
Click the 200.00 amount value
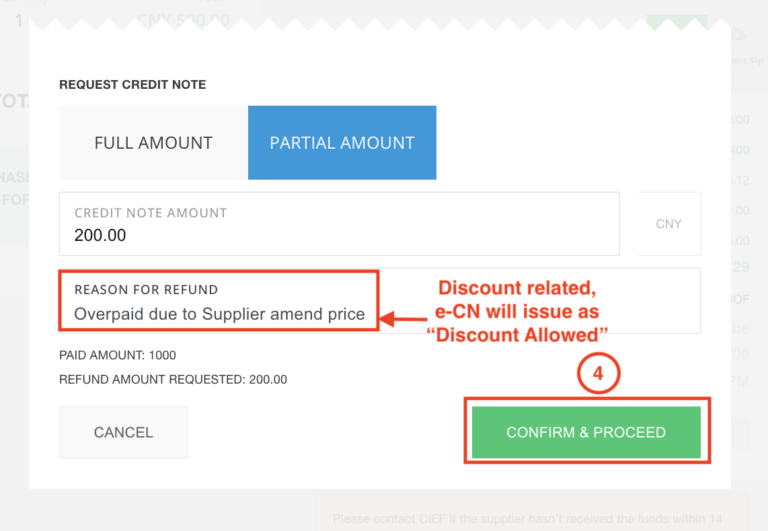coord(100,236)
